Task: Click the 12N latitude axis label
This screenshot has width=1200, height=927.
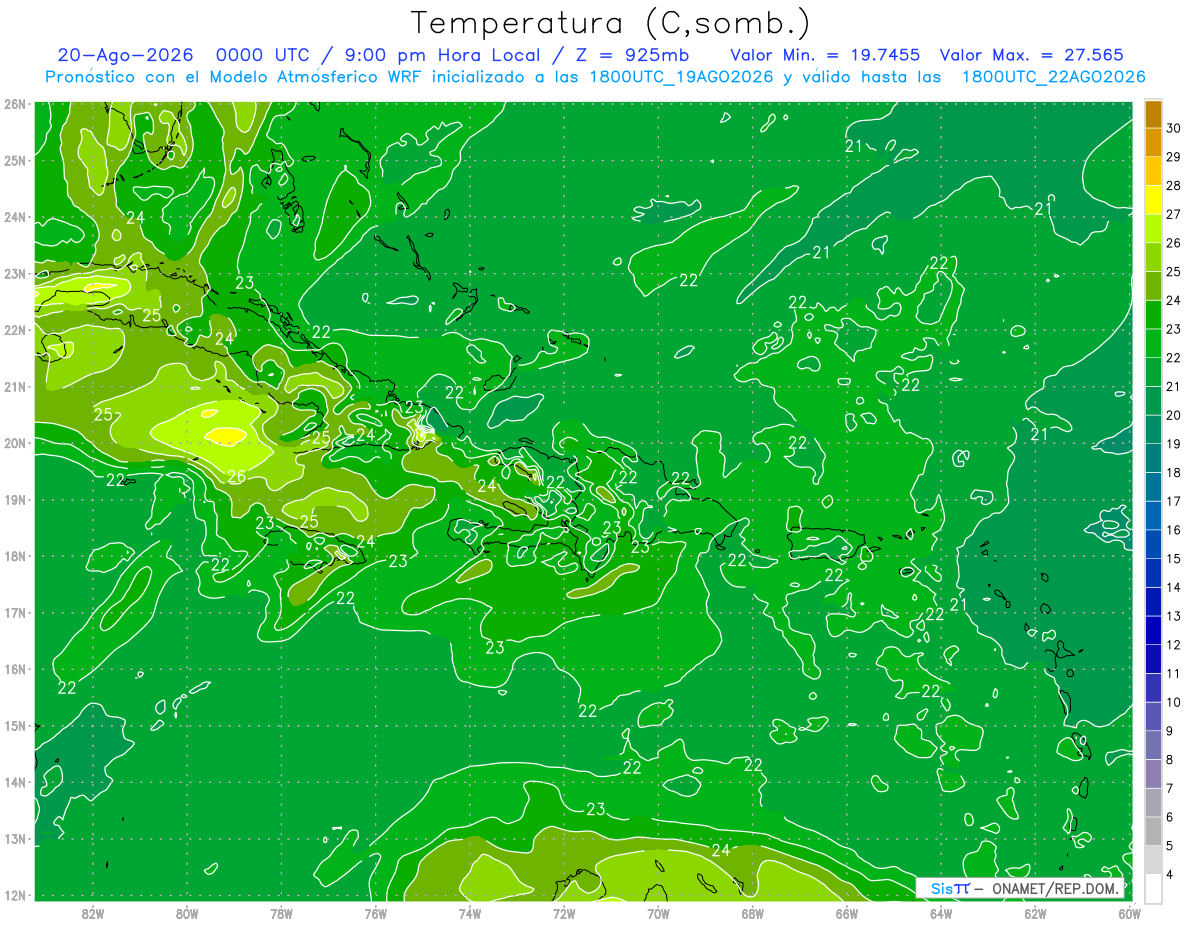Action: pyautogui.click(x=14, y=895)
